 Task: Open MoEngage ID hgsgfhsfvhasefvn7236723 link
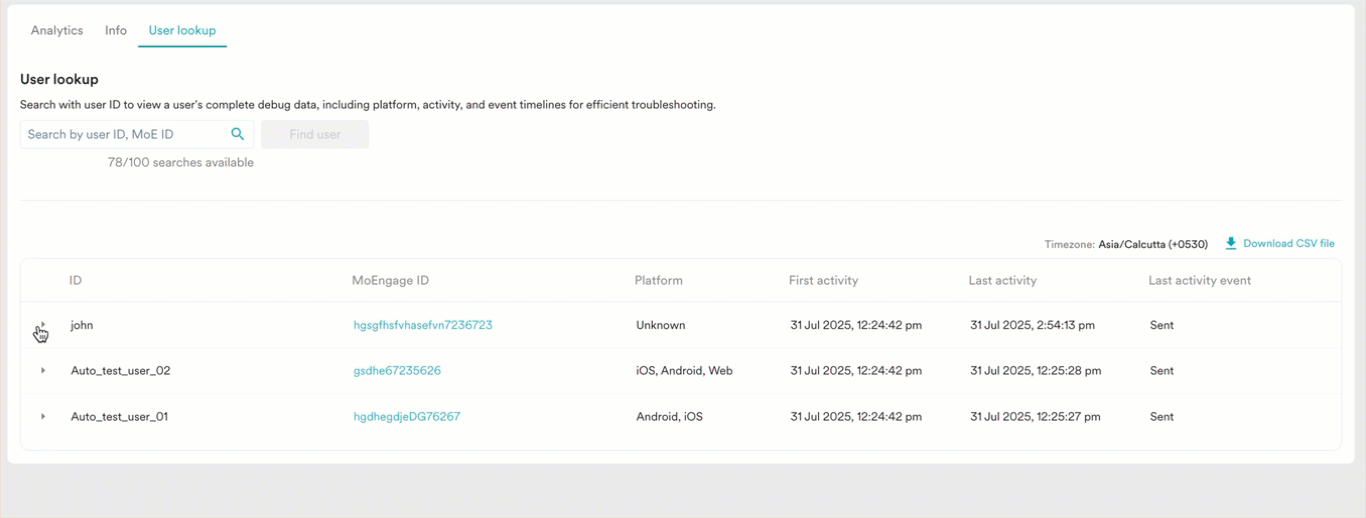point(422,325)
